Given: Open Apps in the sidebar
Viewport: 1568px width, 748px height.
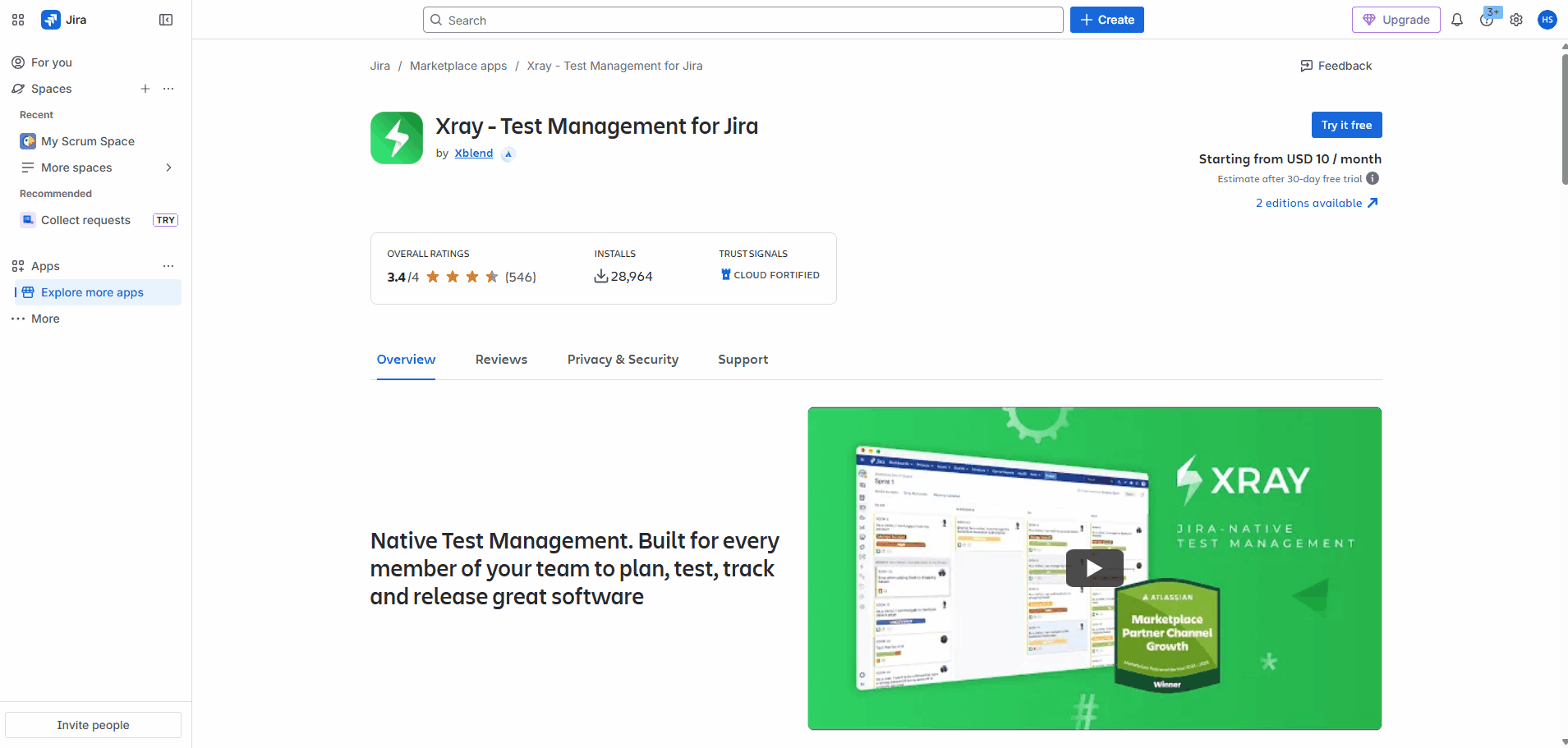Looking at the screenshot, I should (45, 266).
